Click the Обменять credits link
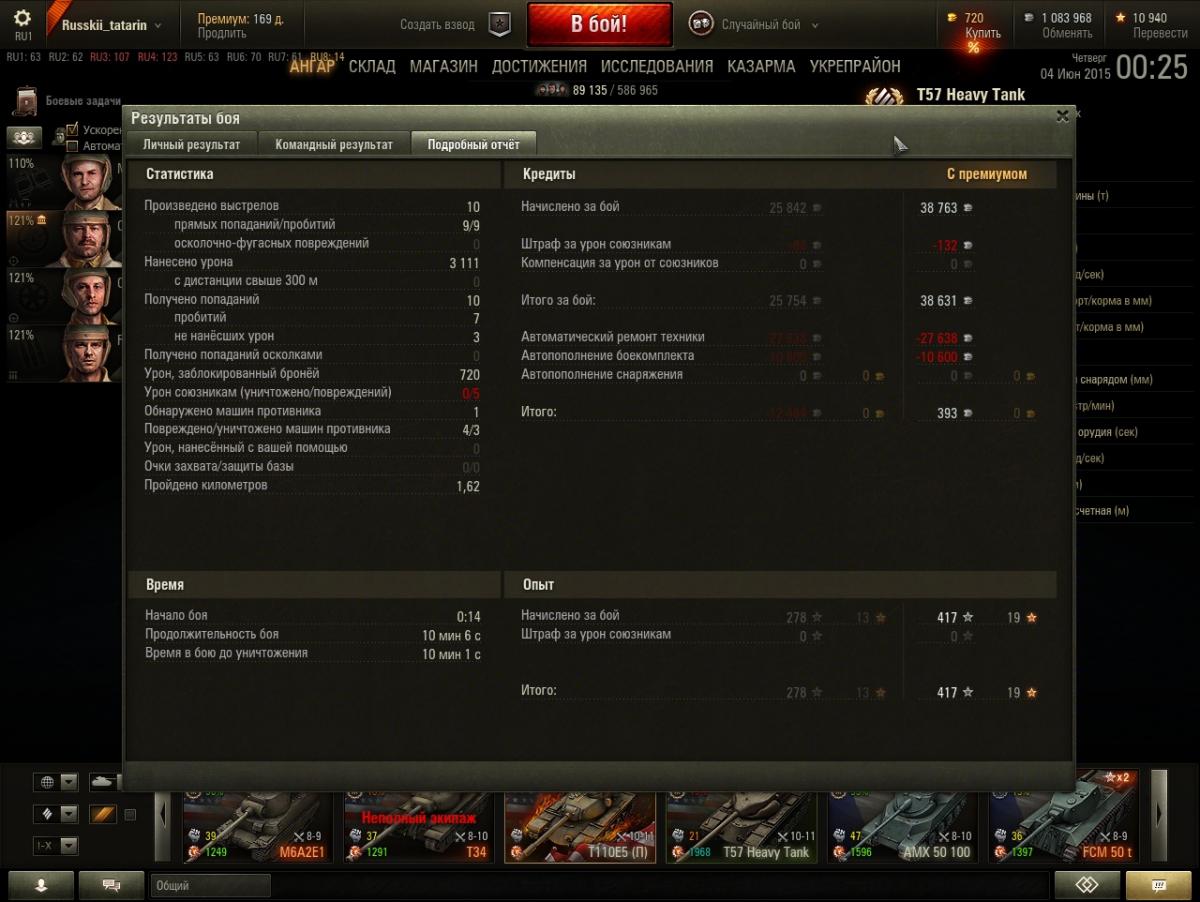Image resolution: width=1200 pixels, height=902 pixels. click(1067, 33)
